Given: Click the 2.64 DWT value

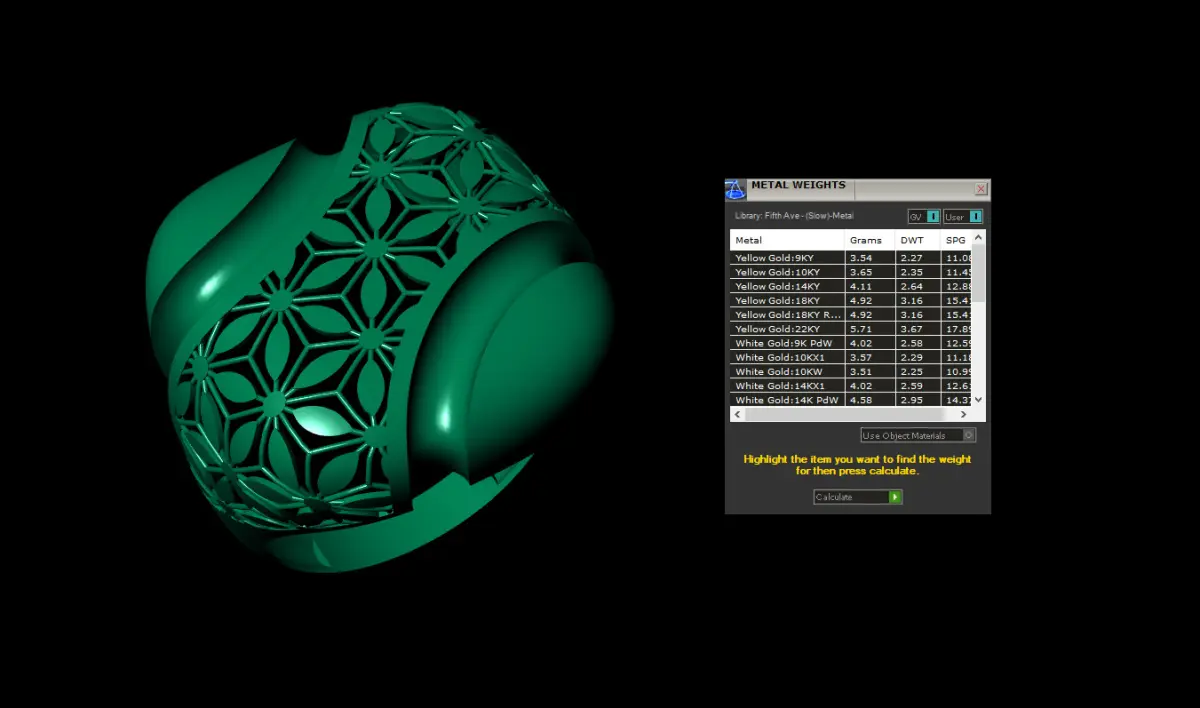Looking at the screenshot, I should 910,286.
